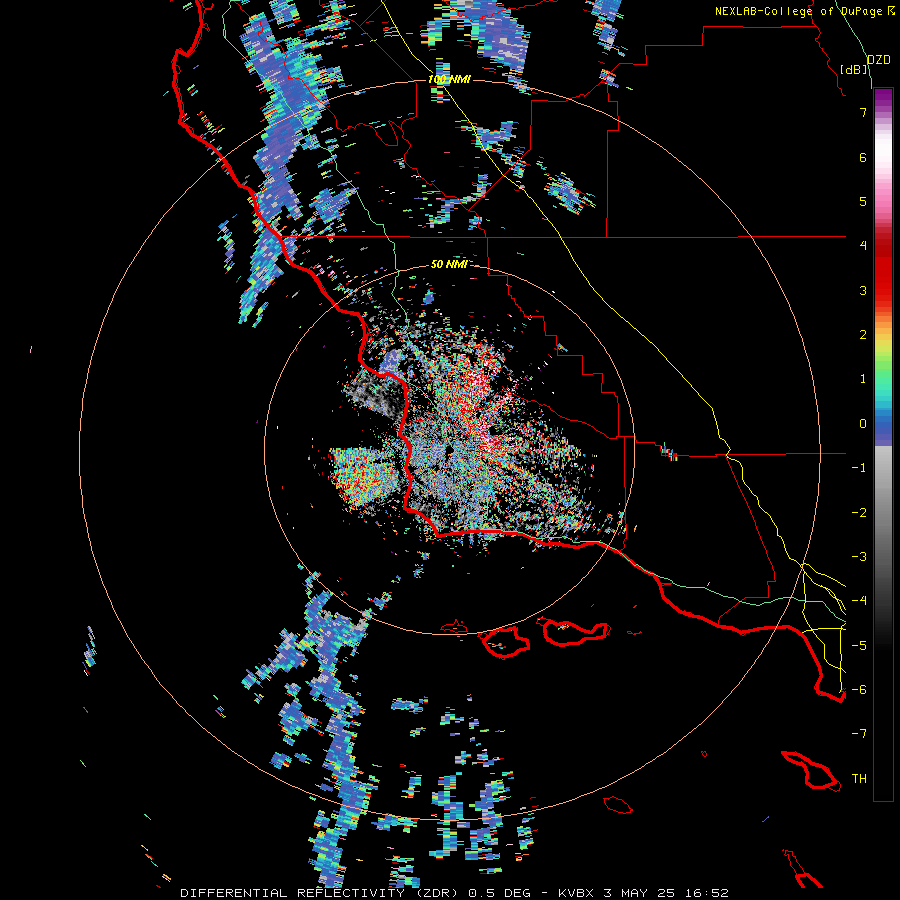
Task: Click the "0" value on the color scale
Action: [x=863, y=424]
